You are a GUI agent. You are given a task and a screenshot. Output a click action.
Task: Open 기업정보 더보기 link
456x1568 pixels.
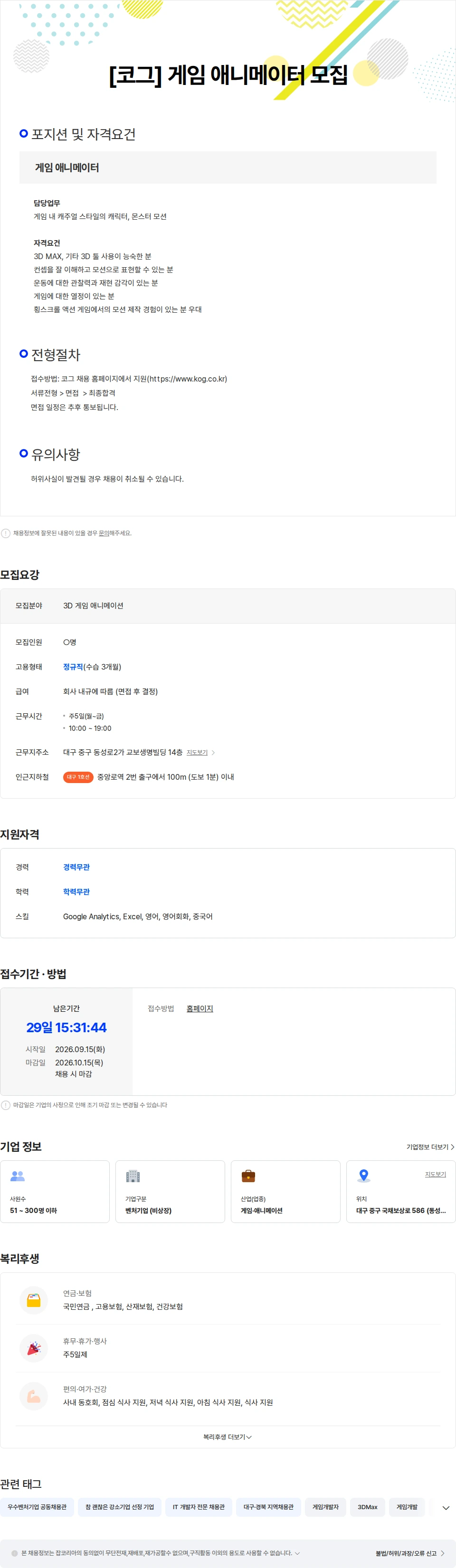coord(430,1147)
